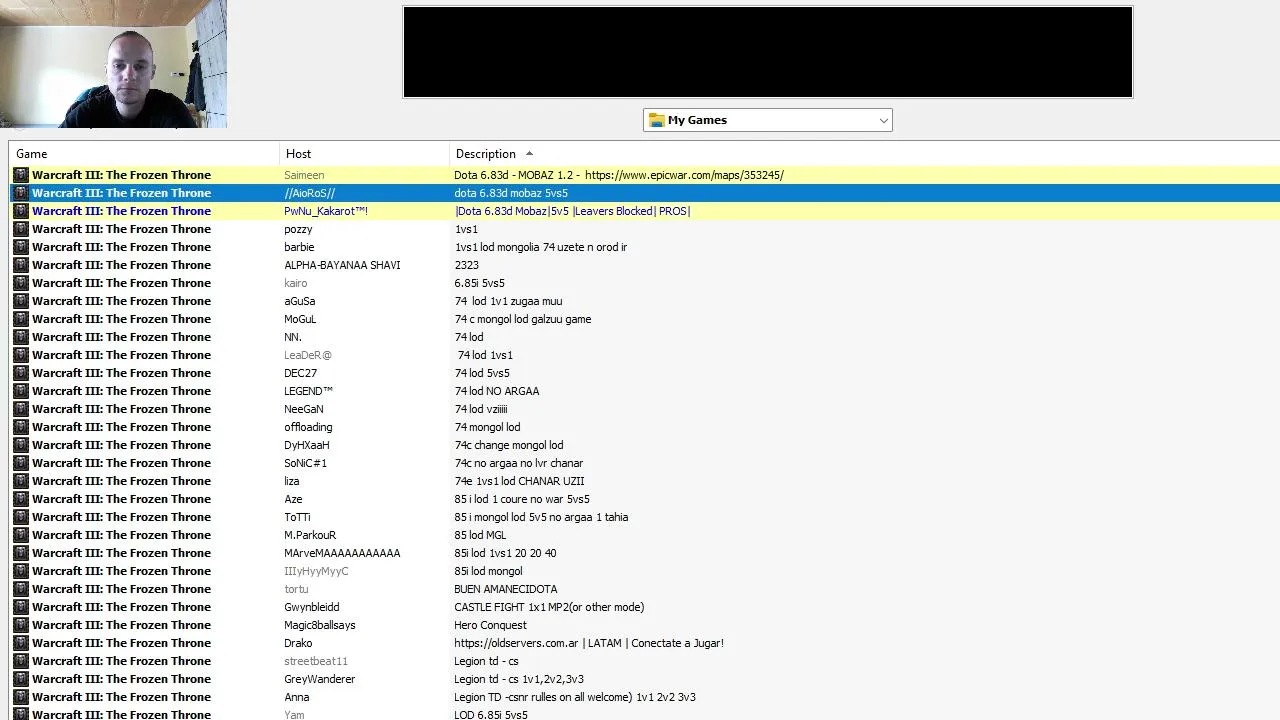Image resolution: width=1280 pixels, height=720 pixels.
Task: Click host name Anna
Action: pos(297,697)
